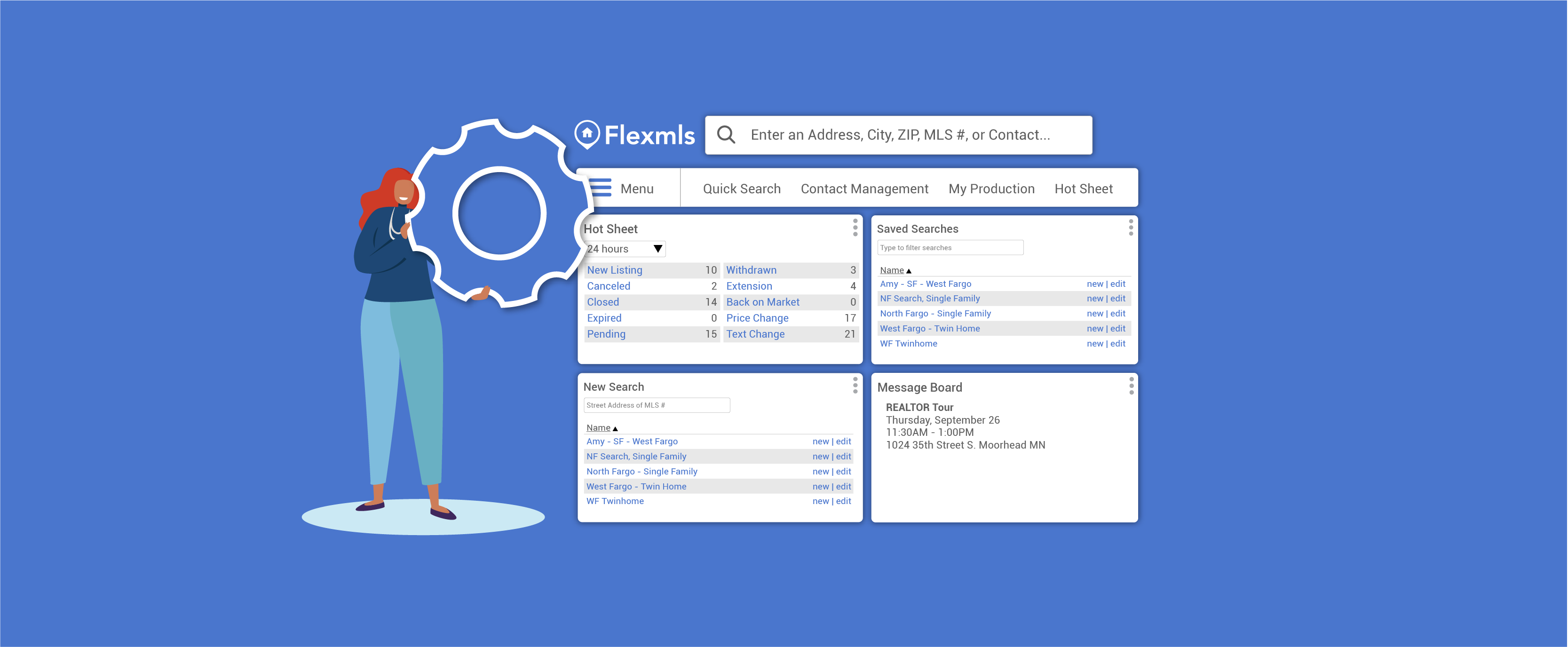The width and height of the screenshot is (1568, 647).
Task: Click the Price Change count in Hot Sheet
Action: point(848,318)
